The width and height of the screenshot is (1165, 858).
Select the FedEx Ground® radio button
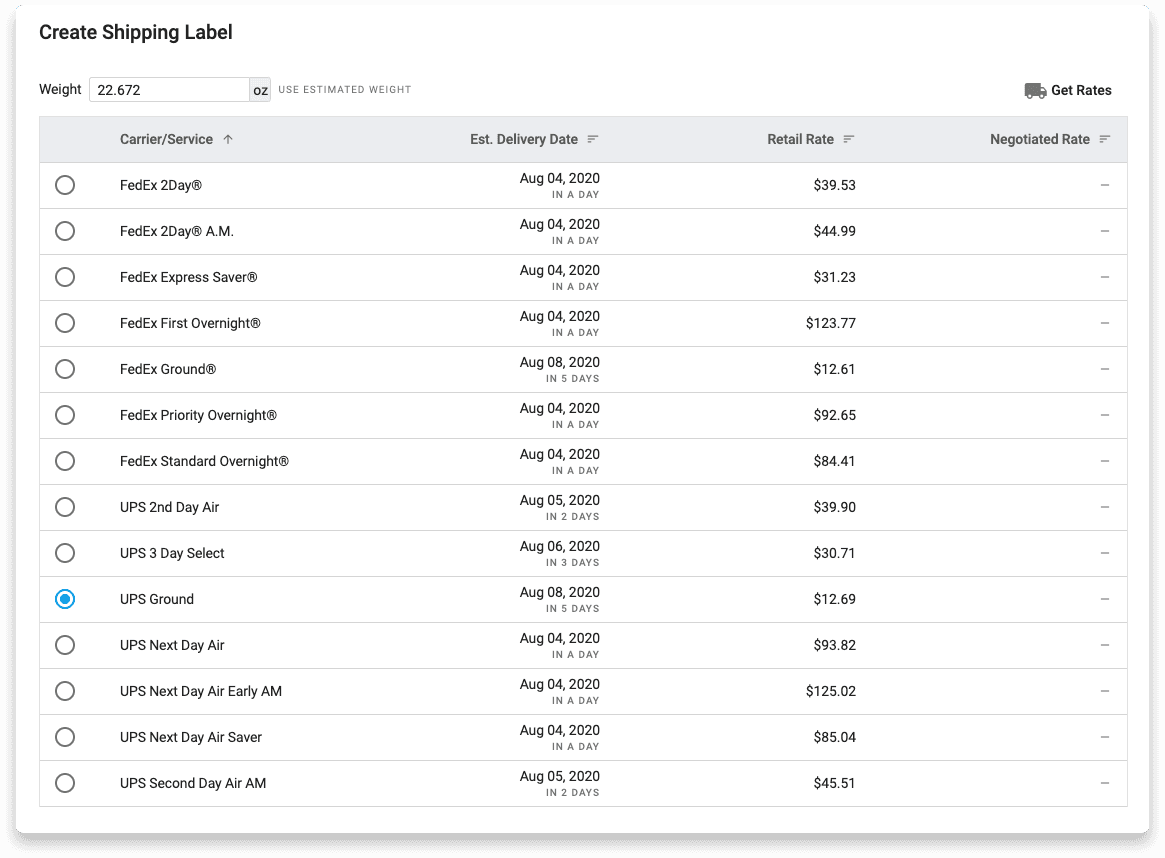click(65, 369)
